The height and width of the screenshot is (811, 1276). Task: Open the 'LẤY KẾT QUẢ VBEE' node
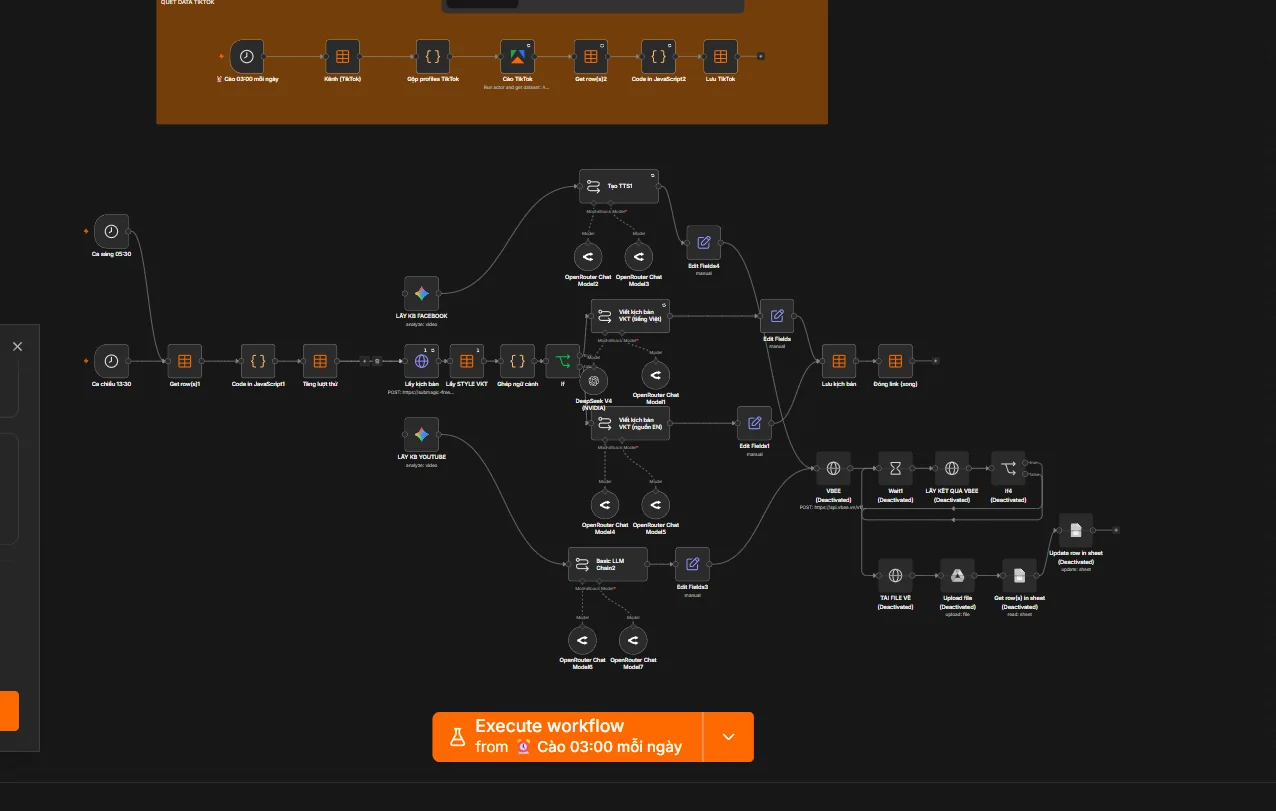951,468
